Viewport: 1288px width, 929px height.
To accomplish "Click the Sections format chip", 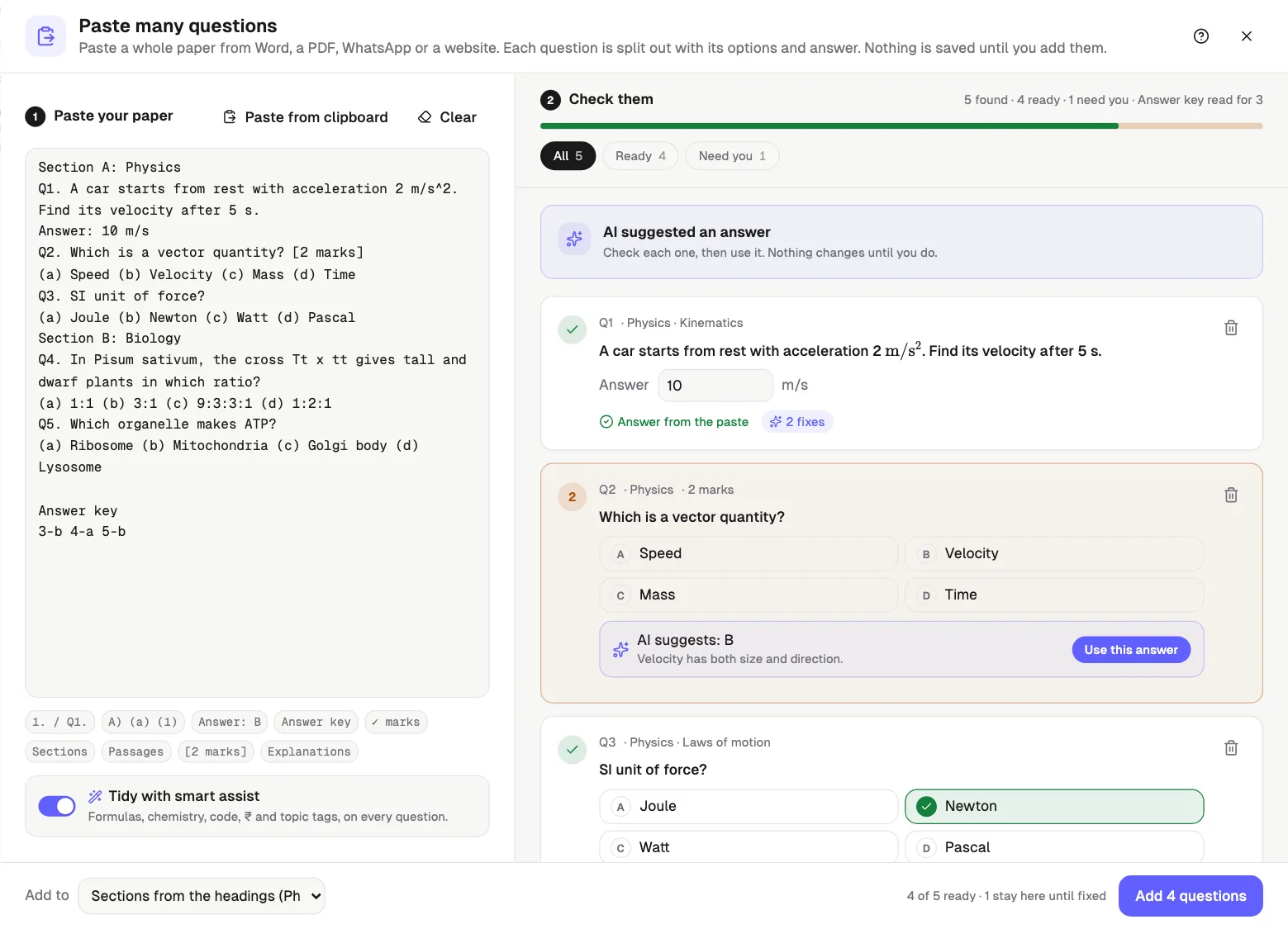I will click(x=59, y=751).
